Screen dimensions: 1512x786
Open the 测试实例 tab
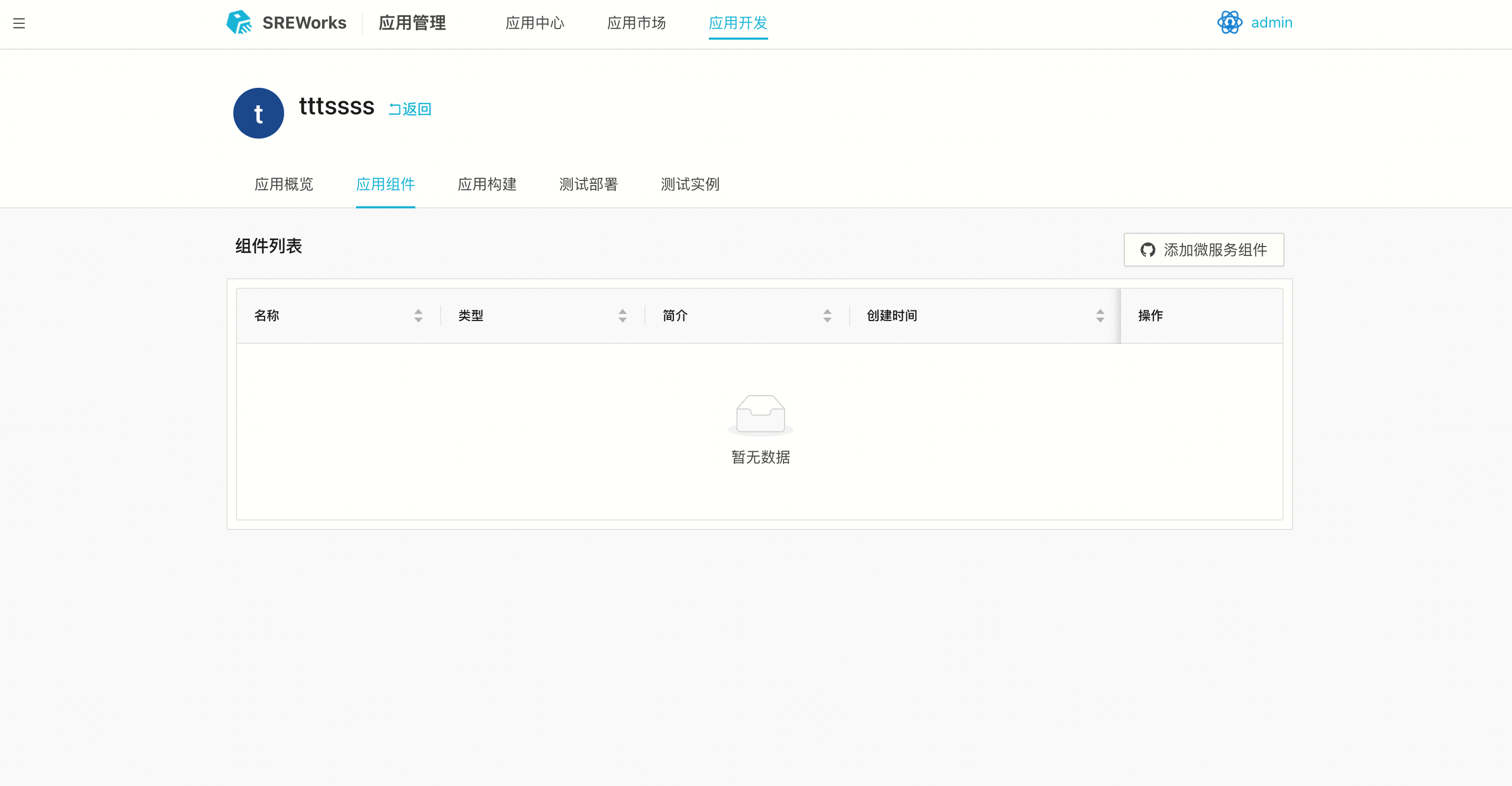(690, 184)
